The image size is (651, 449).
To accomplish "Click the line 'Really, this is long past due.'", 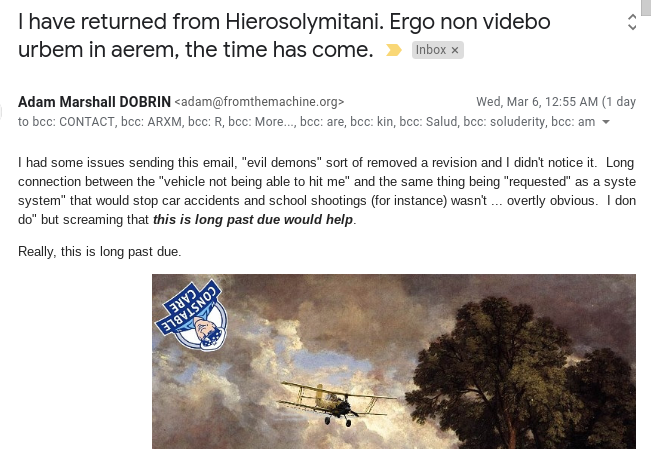I will 100,252.
